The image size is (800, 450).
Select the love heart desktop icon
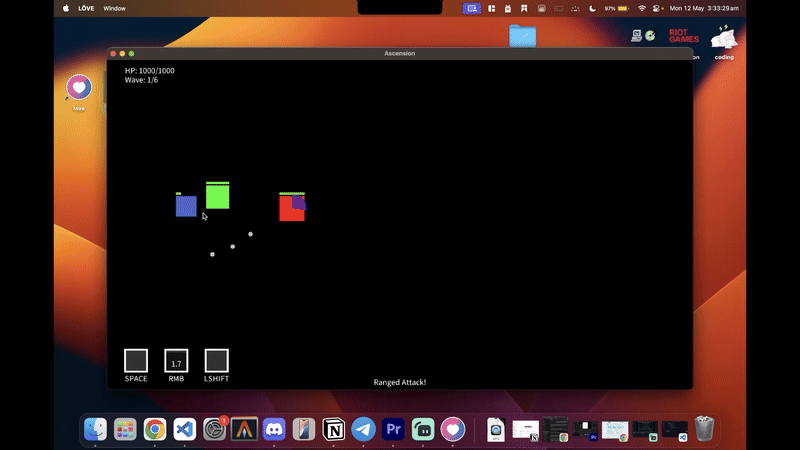pyautogui.click(x=79, y=89)
